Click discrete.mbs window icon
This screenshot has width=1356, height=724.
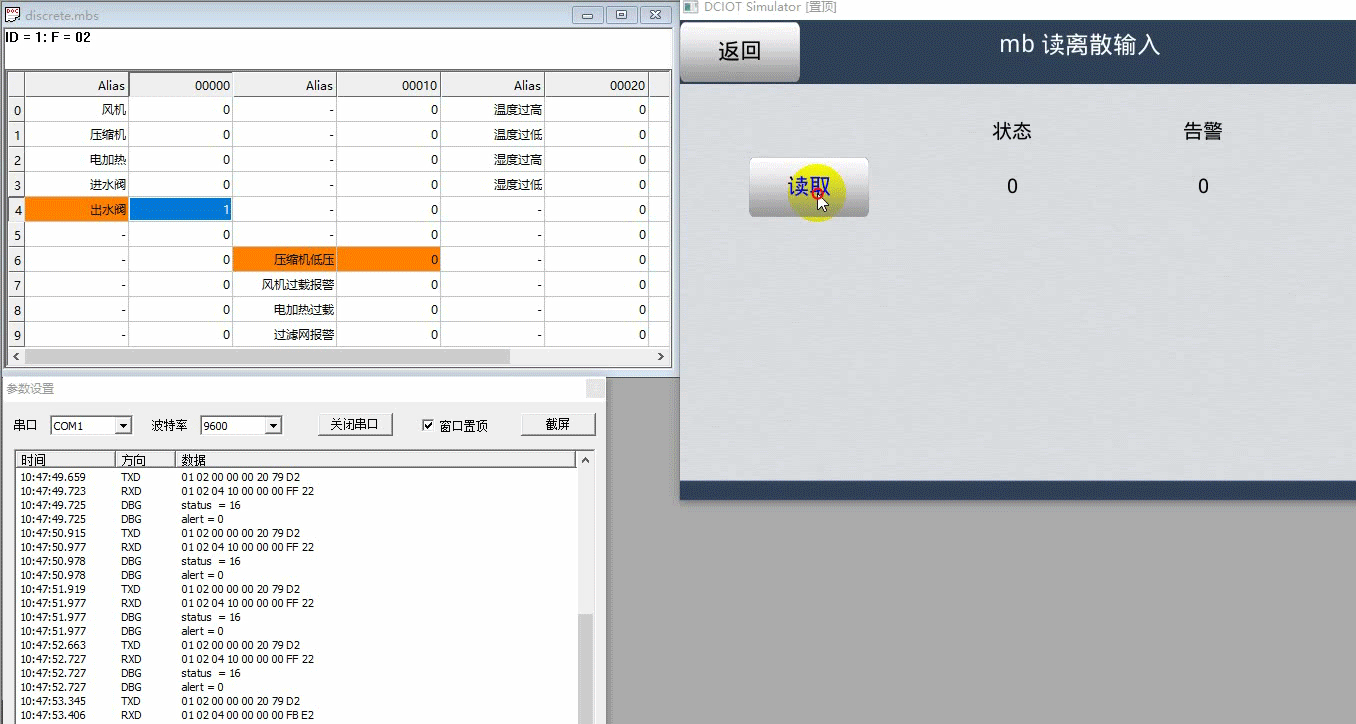13,15
